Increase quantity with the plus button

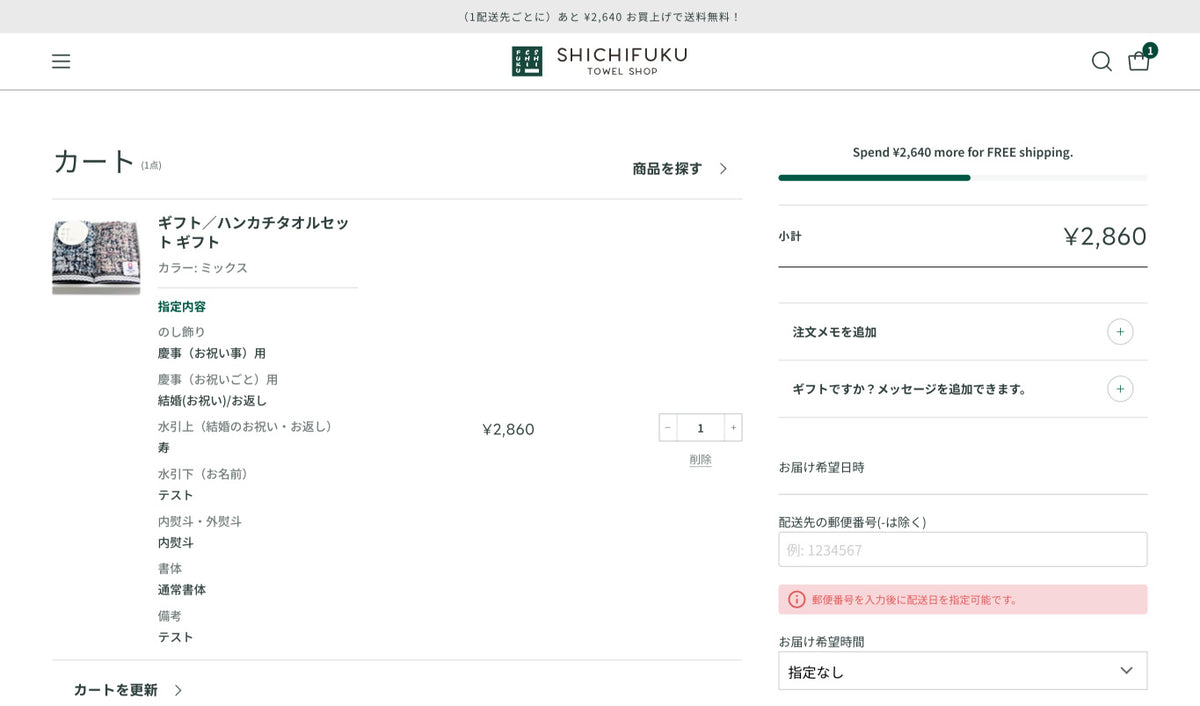[733, 428]
